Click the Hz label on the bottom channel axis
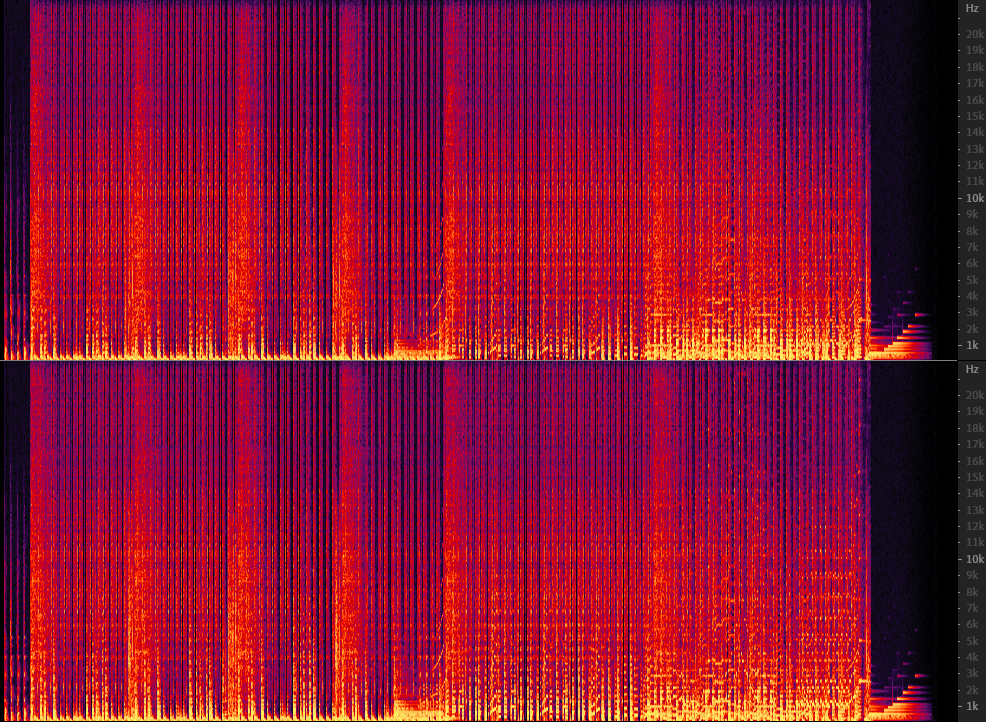 click(x=971, y=369)
